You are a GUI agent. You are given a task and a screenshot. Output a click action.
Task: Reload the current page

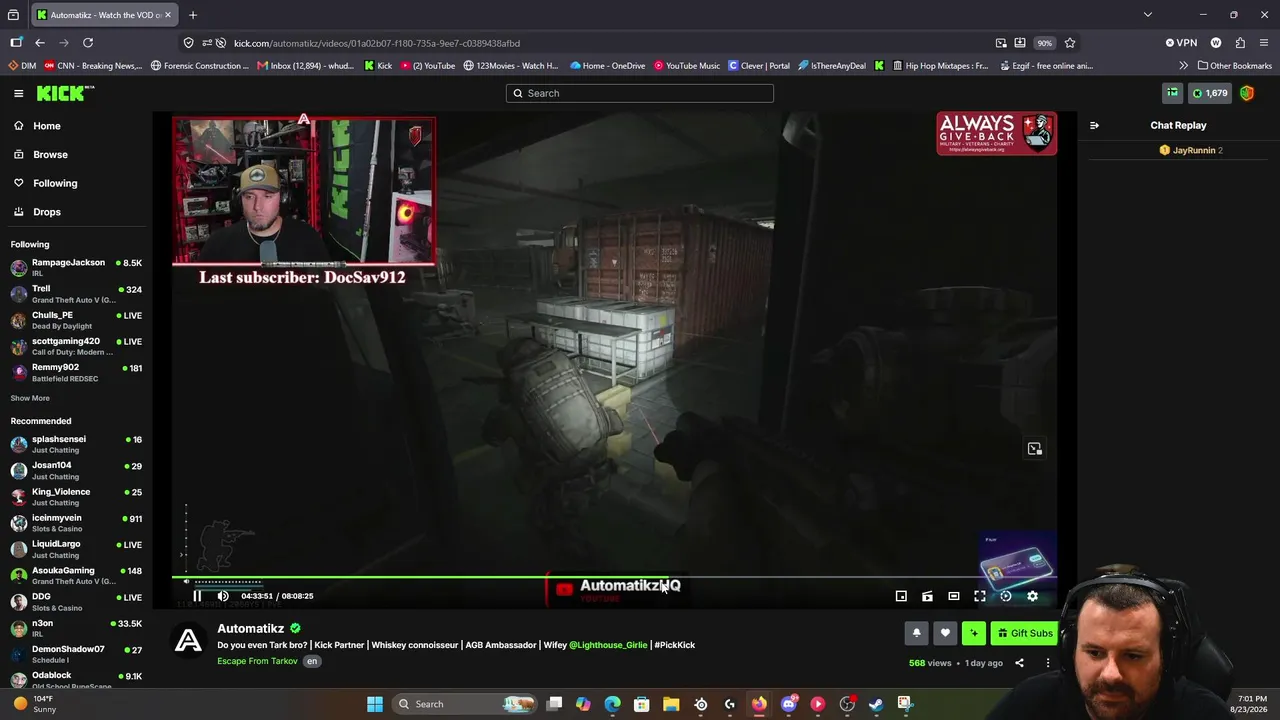click(x=88, y=43)
